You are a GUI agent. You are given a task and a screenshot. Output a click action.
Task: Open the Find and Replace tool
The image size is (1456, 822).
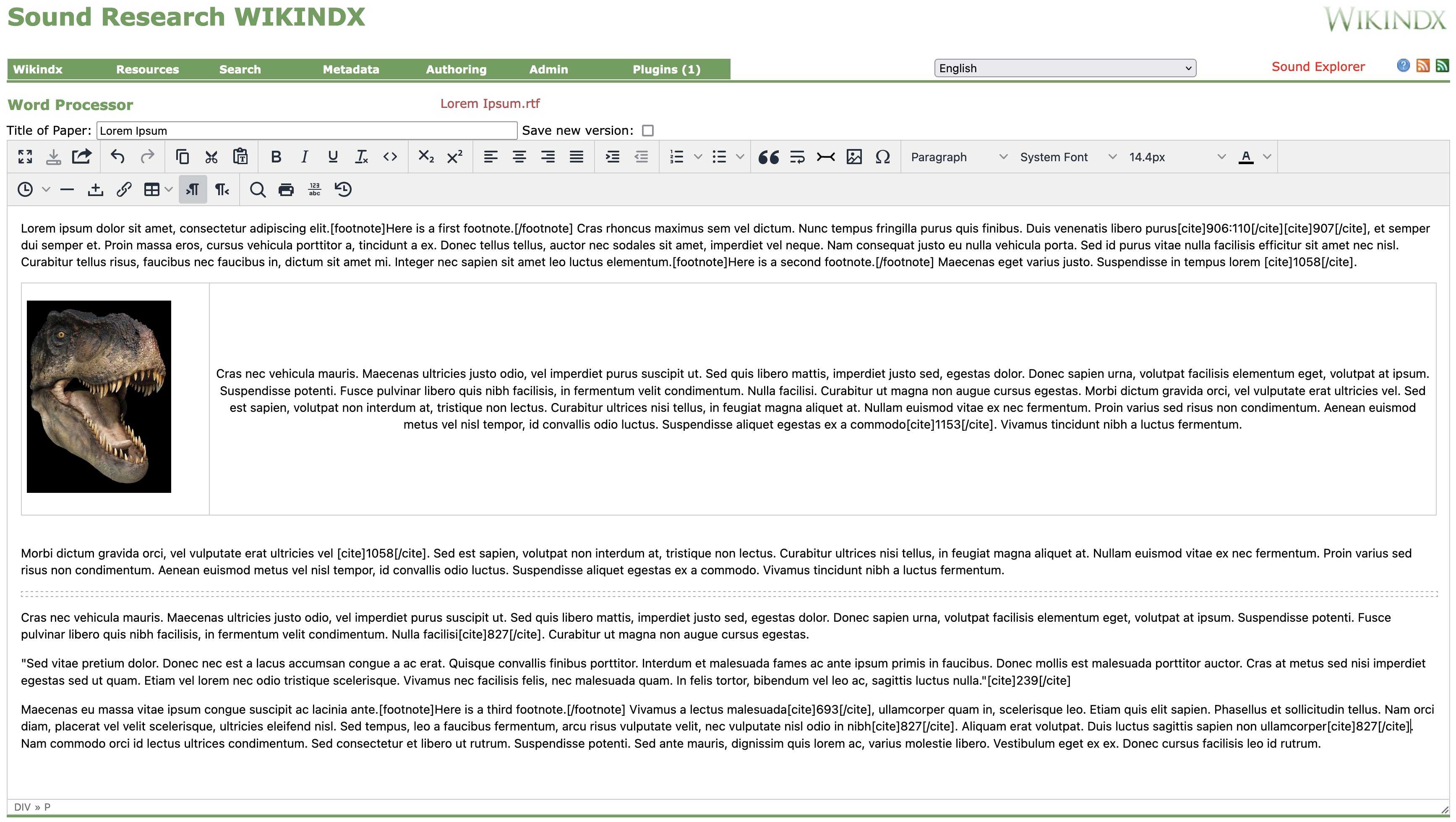coord(258,189)
